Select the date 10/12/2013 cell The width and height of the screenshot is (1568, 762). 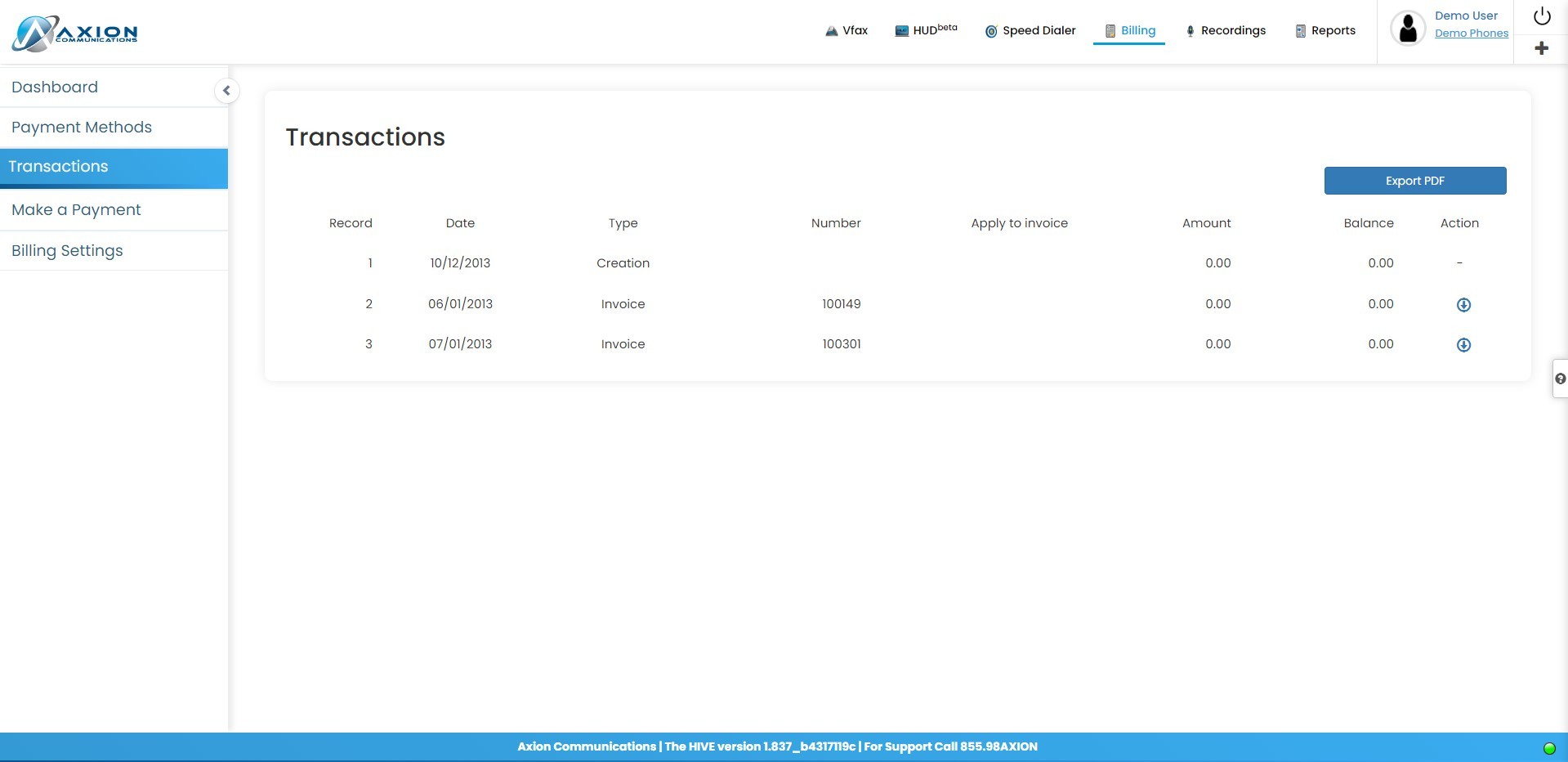tap(460, 263)
